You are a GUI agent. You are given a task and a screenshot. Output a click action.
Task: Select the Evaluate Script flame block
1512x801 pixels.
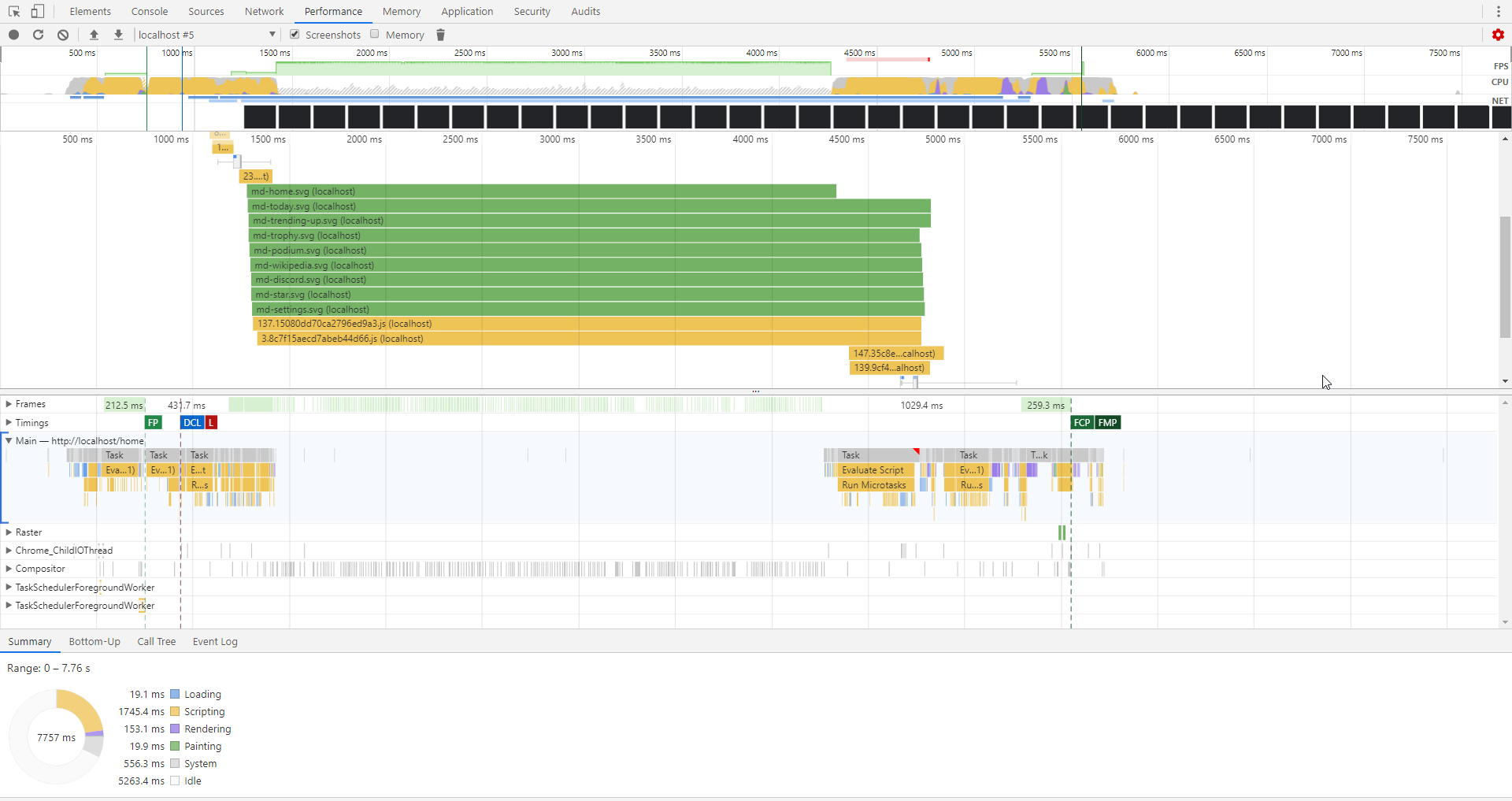[876, 470]
